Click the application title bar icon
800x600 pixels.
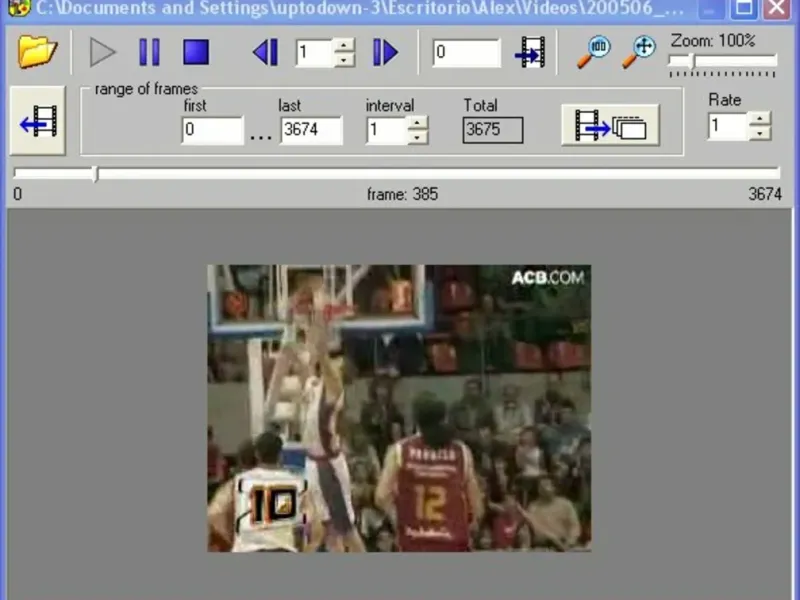19,8
